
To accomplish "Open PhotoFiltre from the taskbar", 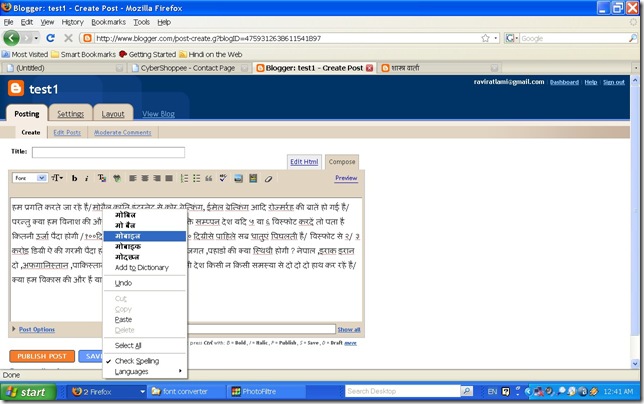I will [x=267, y=392].
